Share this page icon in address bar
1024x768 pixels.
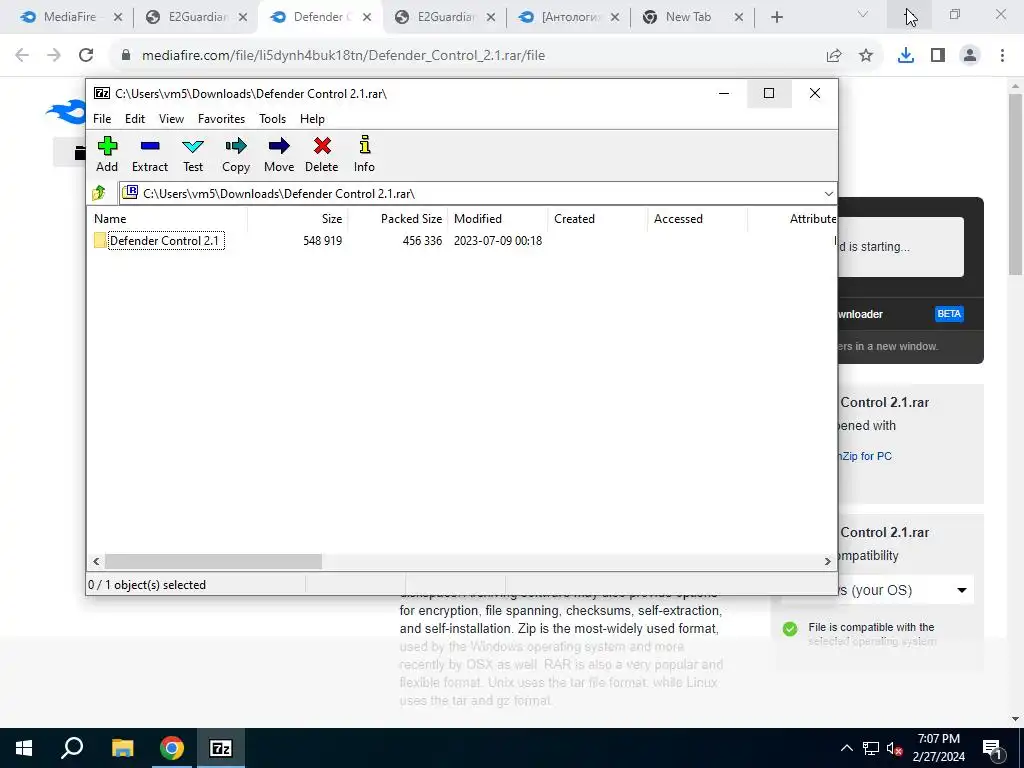pos(834,56)
